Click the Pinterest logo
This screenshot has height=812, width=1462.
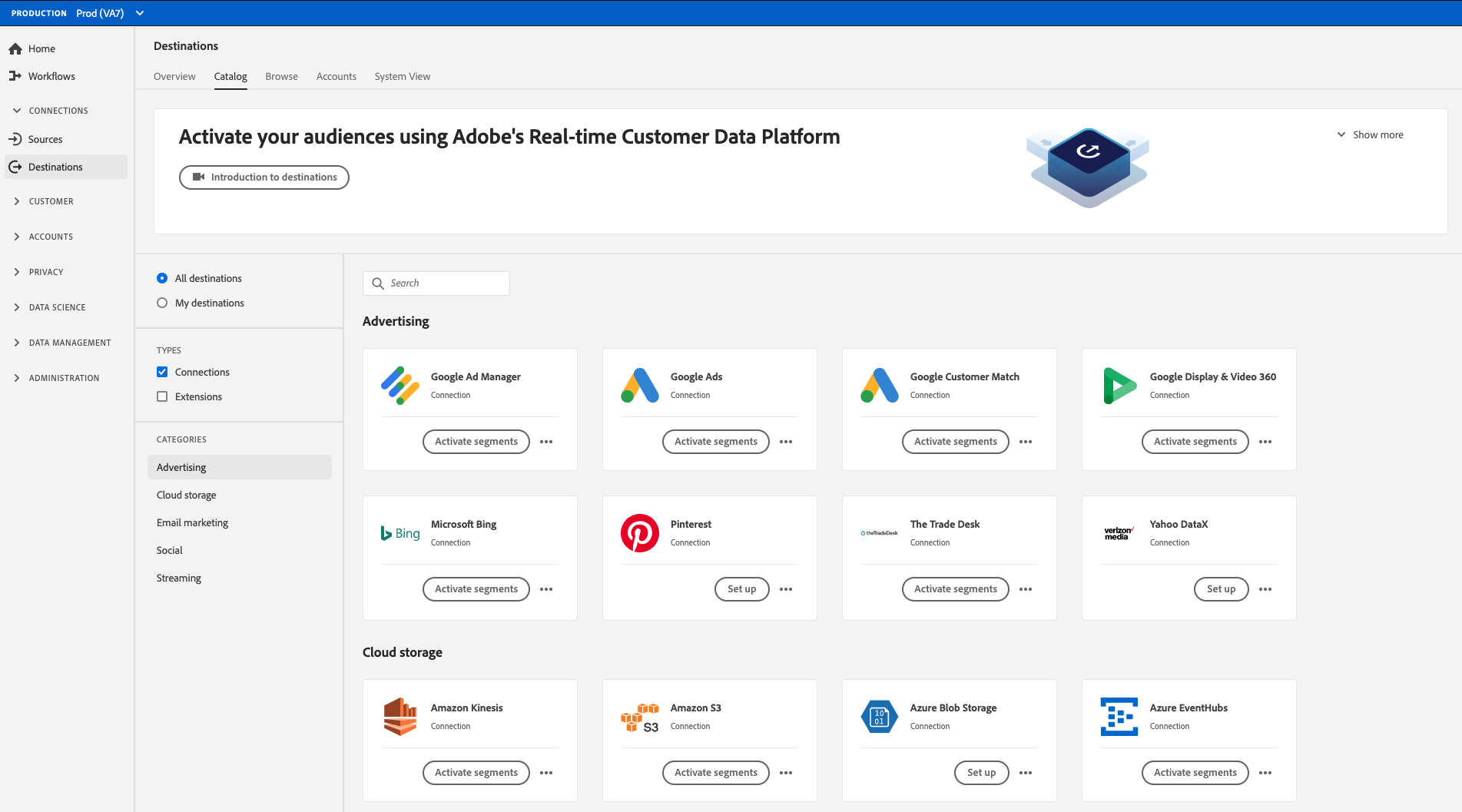pos(640,533)
